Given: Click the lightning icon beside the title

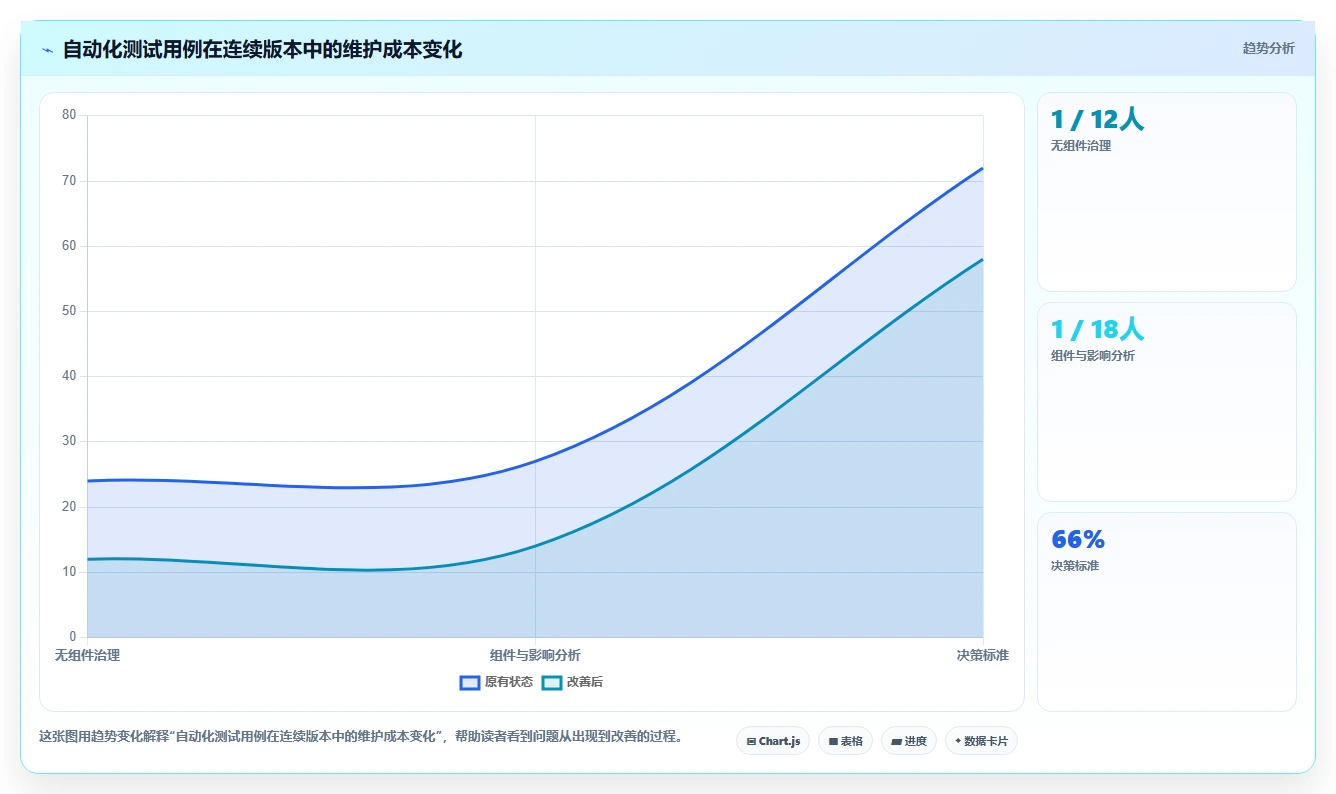Looking at the screenshot, I should [x=47, y=50].
